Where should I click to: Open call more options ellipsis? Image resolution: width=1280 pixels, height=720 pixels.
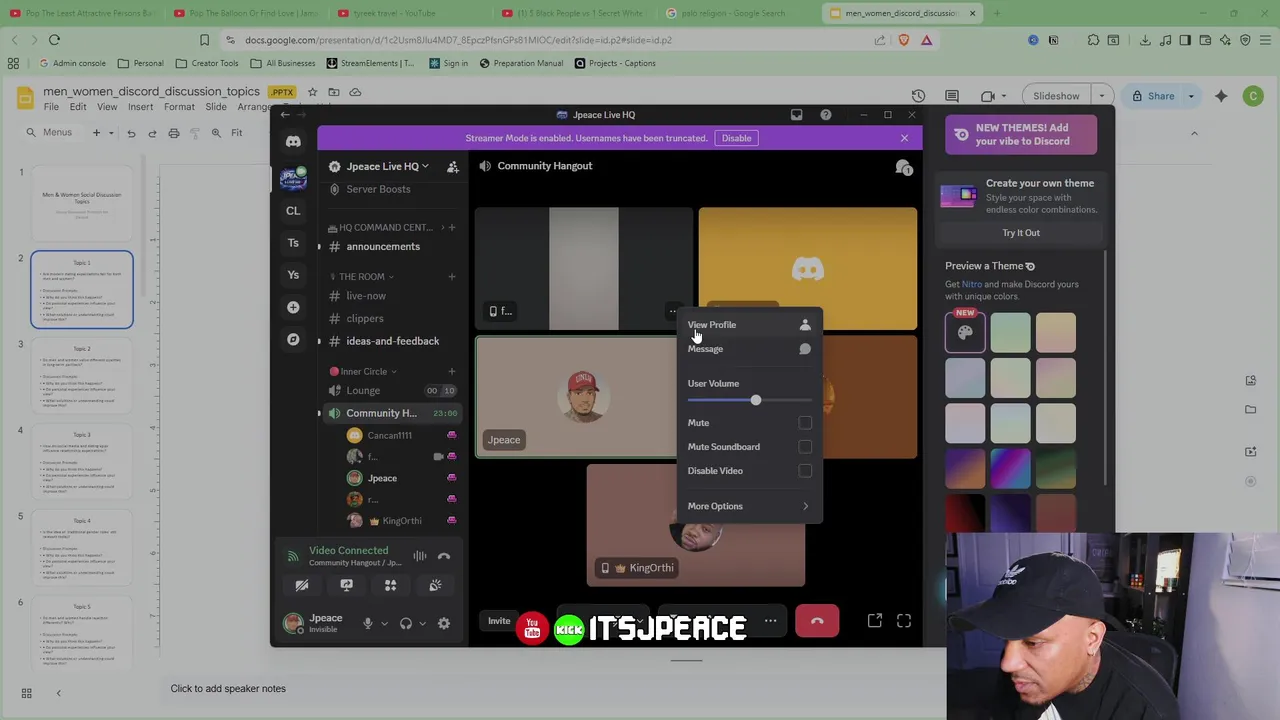pyautogui.click(x=770, y=621)
